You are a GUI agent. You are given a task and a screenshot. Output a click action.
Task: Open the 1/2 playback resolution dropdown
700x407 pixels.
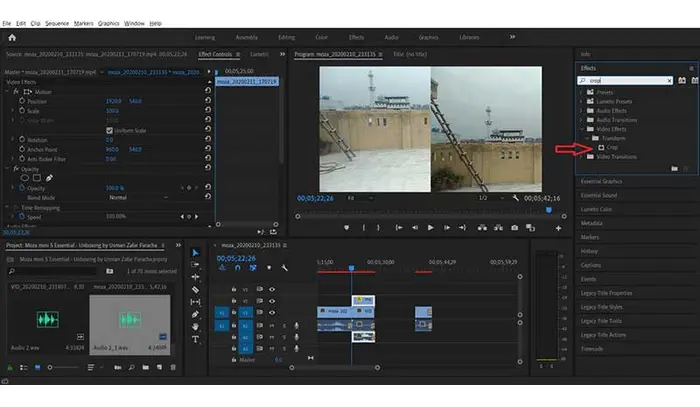click(491, 198)
